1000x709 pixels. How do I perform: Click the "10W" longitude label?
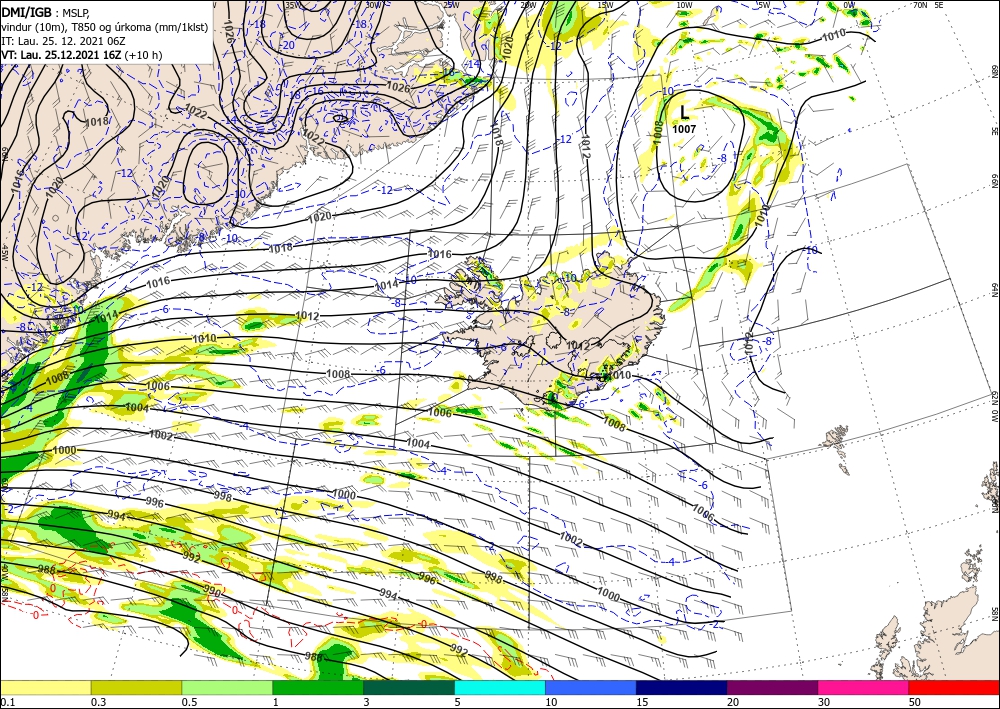click(x=684, y=5)
